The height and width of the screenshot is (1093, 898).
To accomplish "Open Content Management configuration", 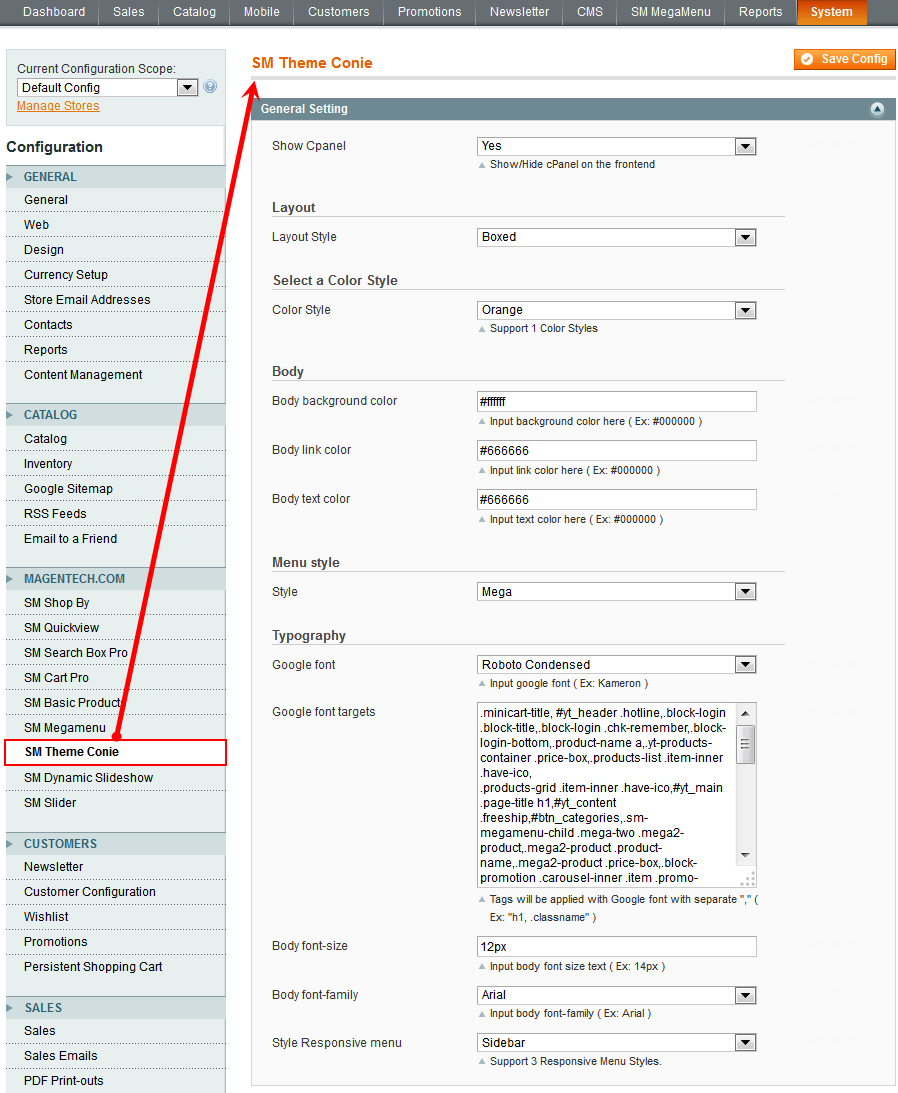I will click(115, 375).
